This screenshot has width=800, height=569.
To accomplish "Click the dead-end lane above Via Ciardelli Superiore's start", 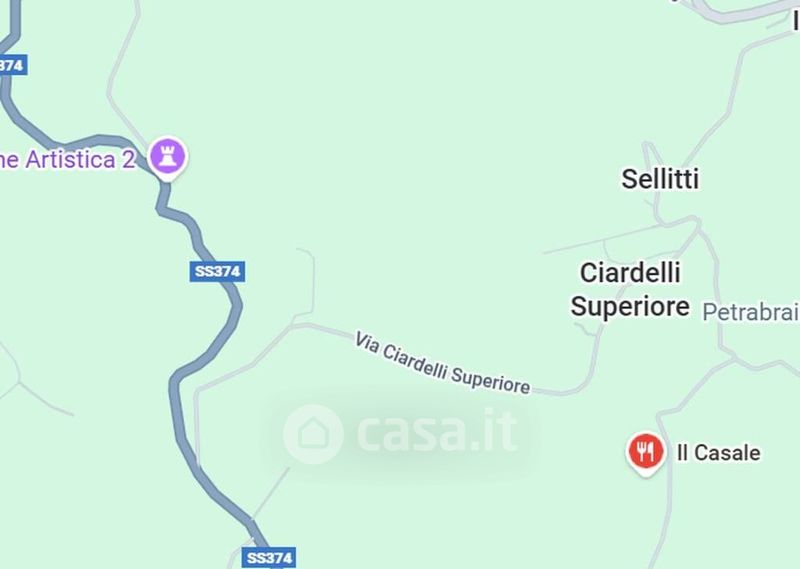I will click(x=309, y=282).
